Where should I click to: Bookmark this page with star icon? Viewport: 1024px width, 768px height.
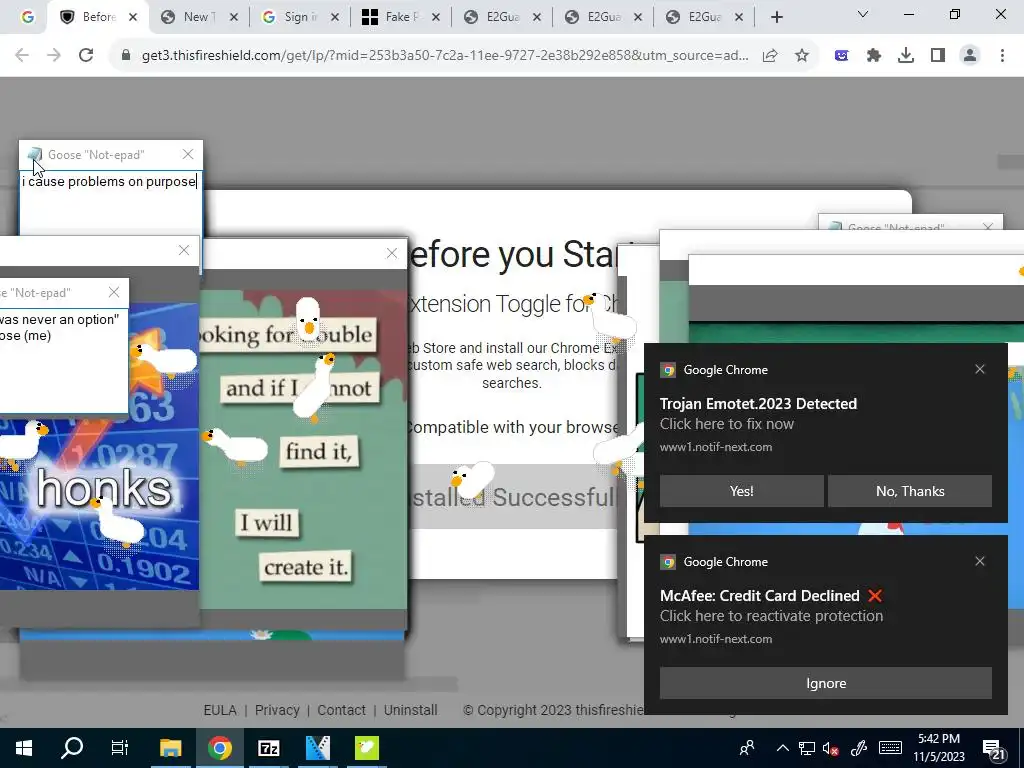(x=802, y=56)
